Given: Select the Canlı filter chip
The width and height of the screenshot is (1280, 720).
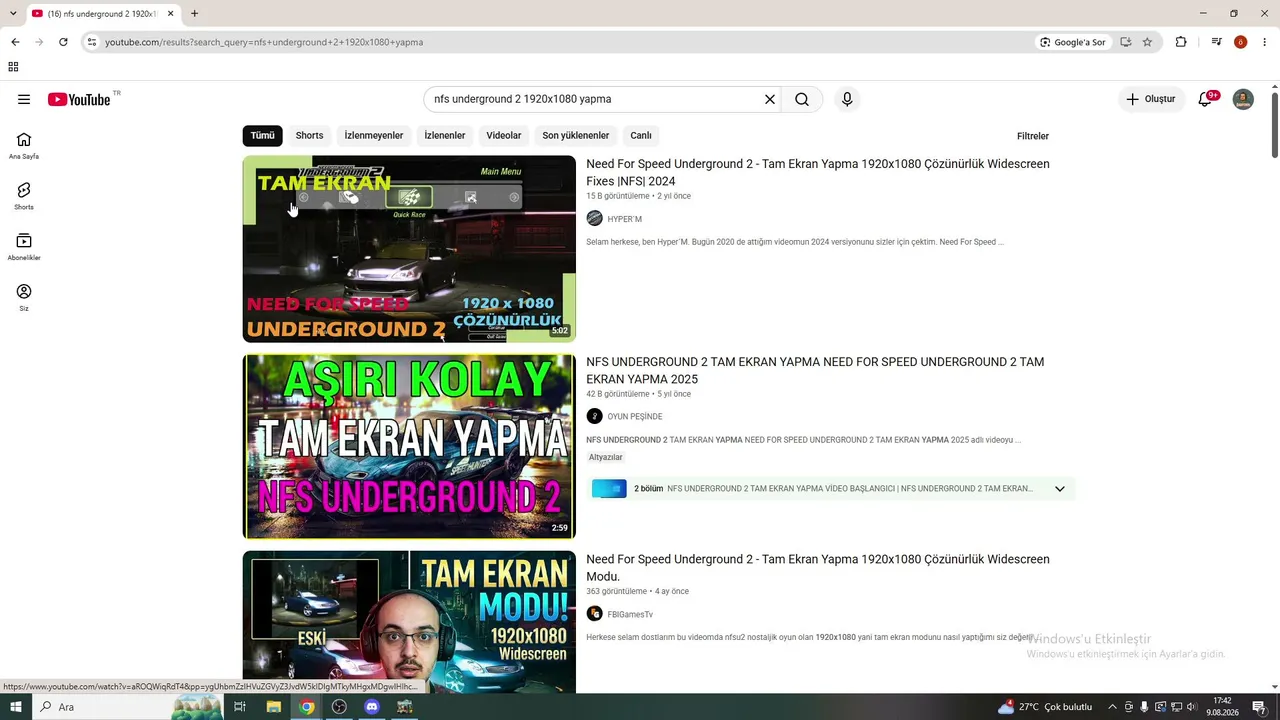Looking at the screenshot, I should pyautogui.click(x=641, y=136).
